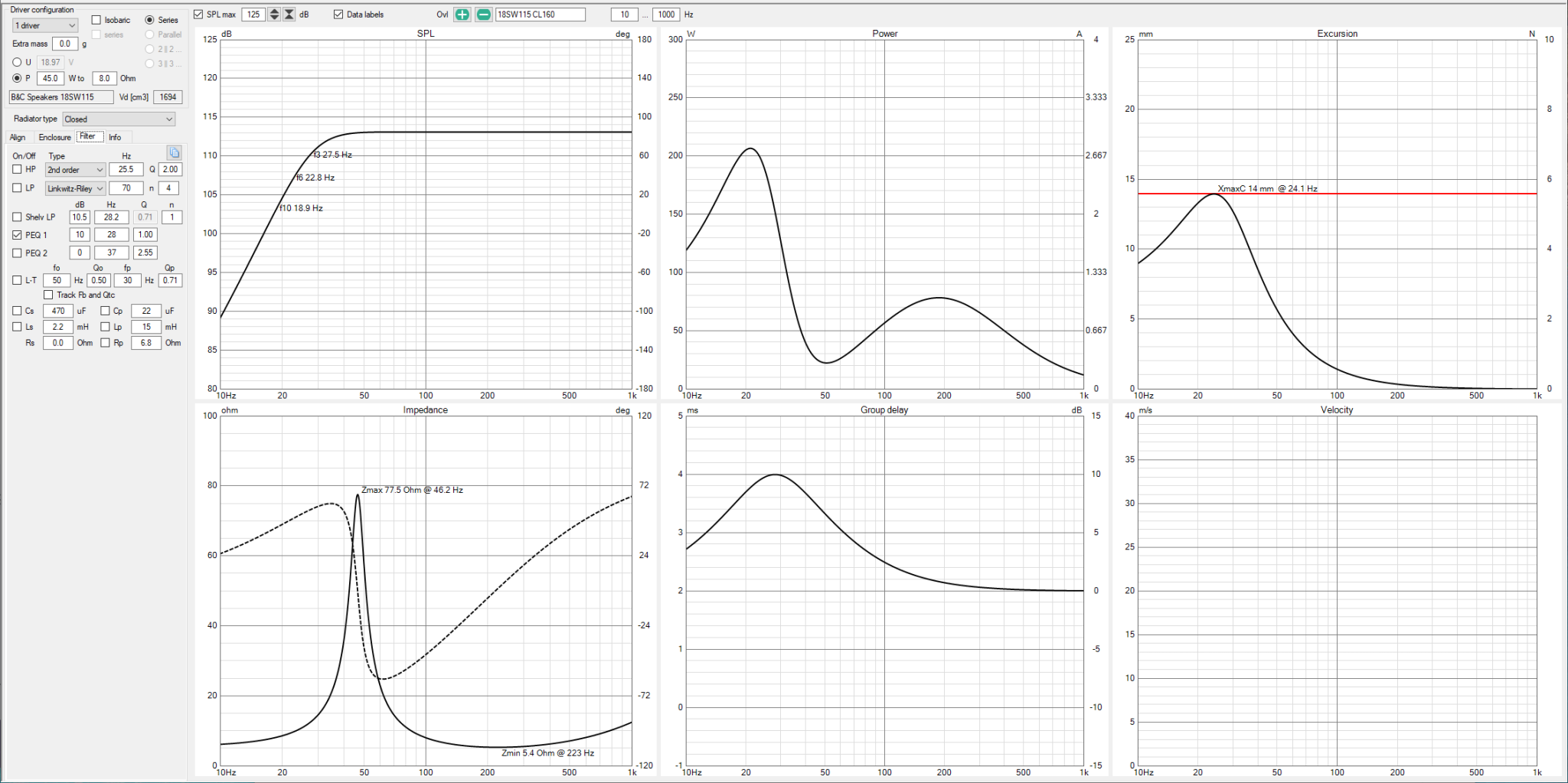Image resolution: width=1568 pixels, height=783 pixels.
Task: Click the 8.0 Ohm impedance field
Action: pyautogui.click(x=104, y=78)
